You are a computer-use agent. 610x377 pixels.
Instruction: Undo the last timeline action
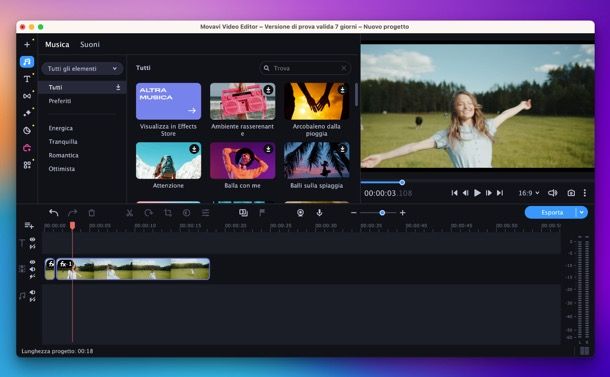click(x=54, y=213)
